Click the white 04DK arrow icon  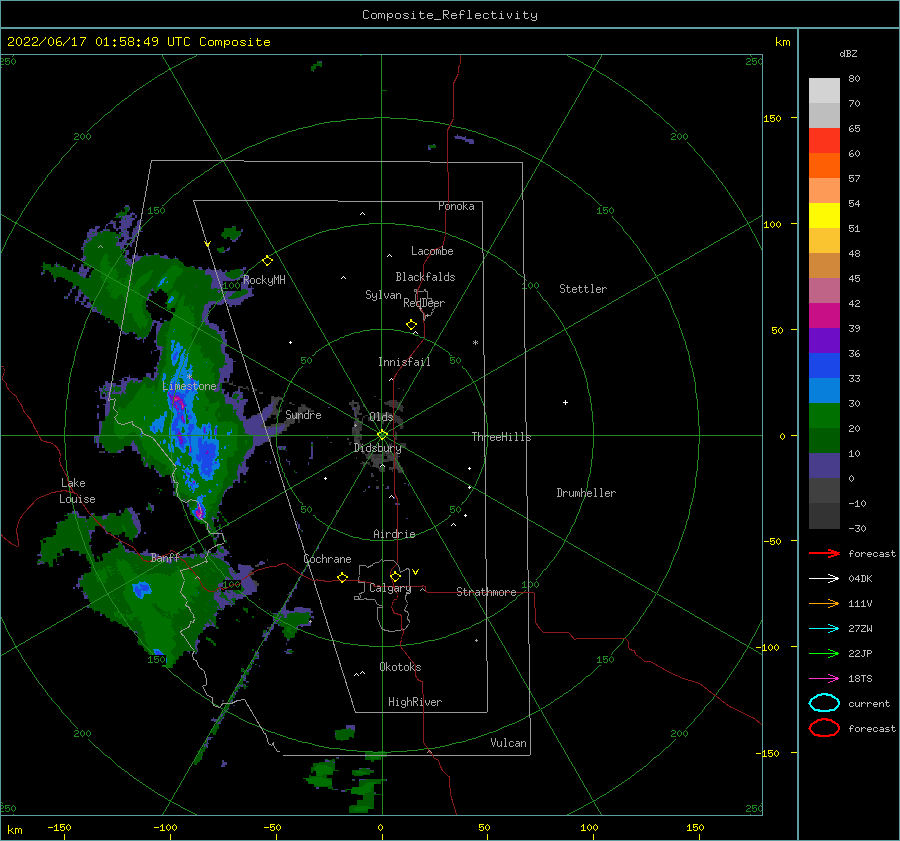(824, 578)
